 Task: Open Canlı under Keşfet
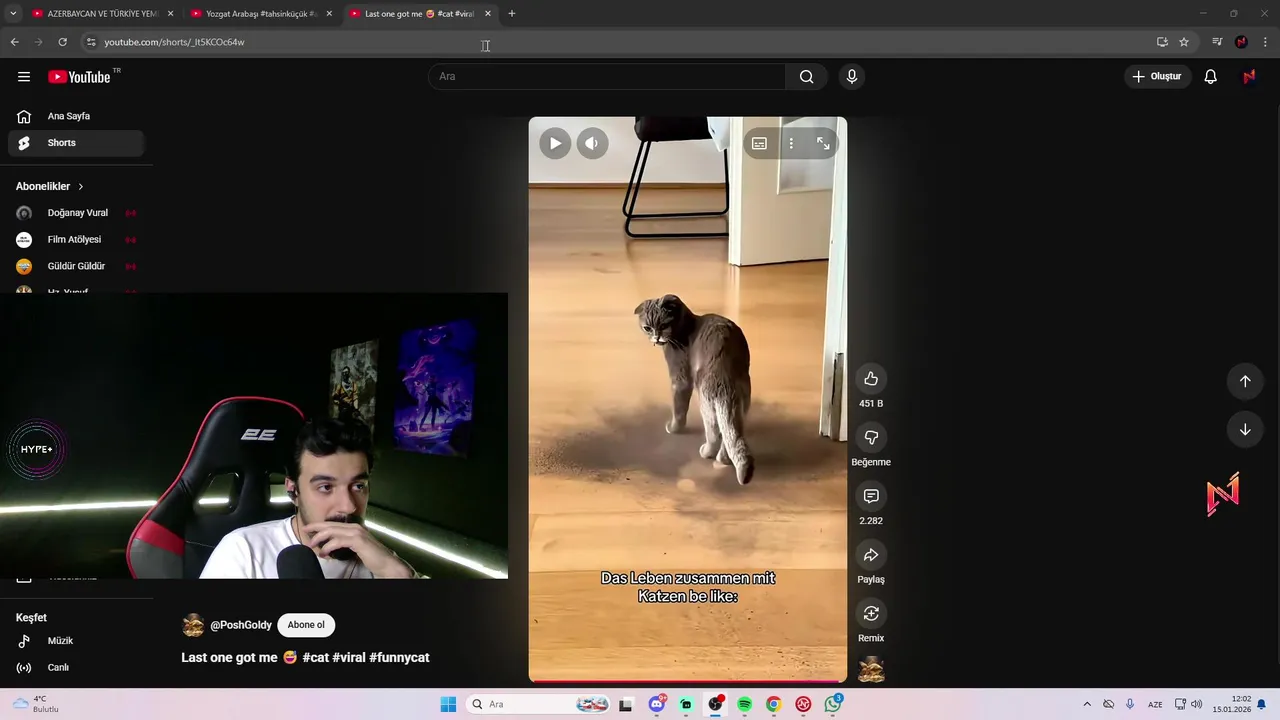coord(76,668)
